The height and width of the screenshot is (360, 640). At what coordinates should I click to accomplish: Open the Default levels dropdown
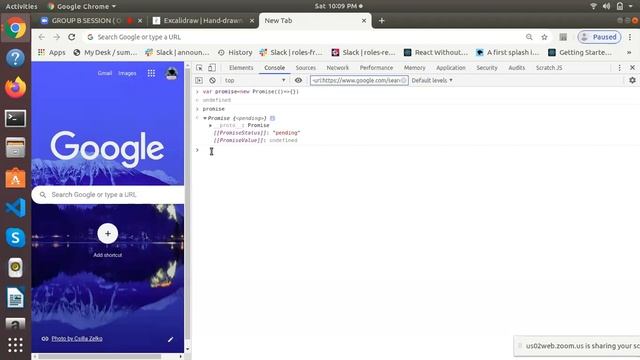pos(432,80)
